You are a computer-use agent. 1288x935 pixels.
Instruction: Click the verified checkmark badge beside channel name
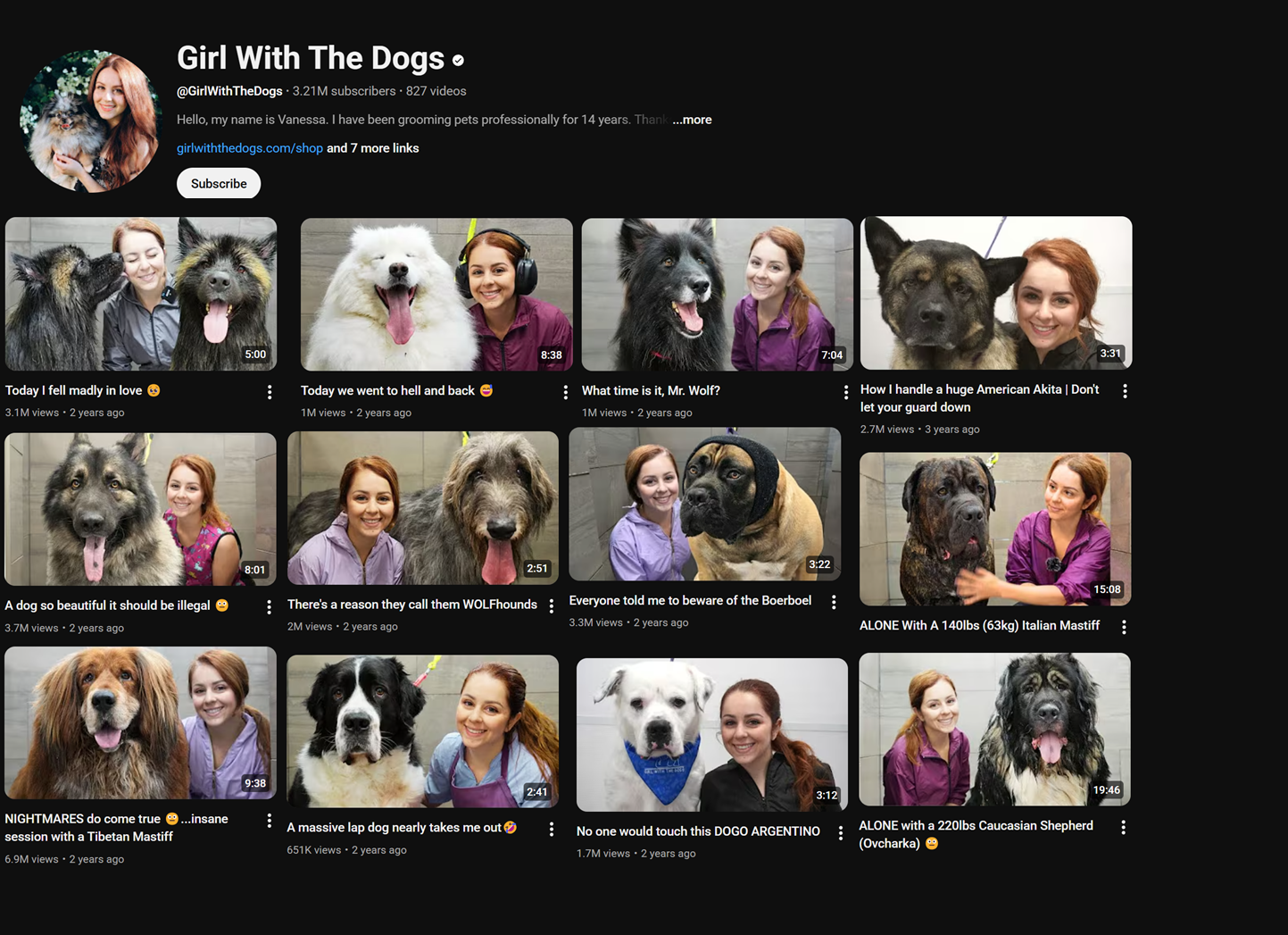pos(458,61)
